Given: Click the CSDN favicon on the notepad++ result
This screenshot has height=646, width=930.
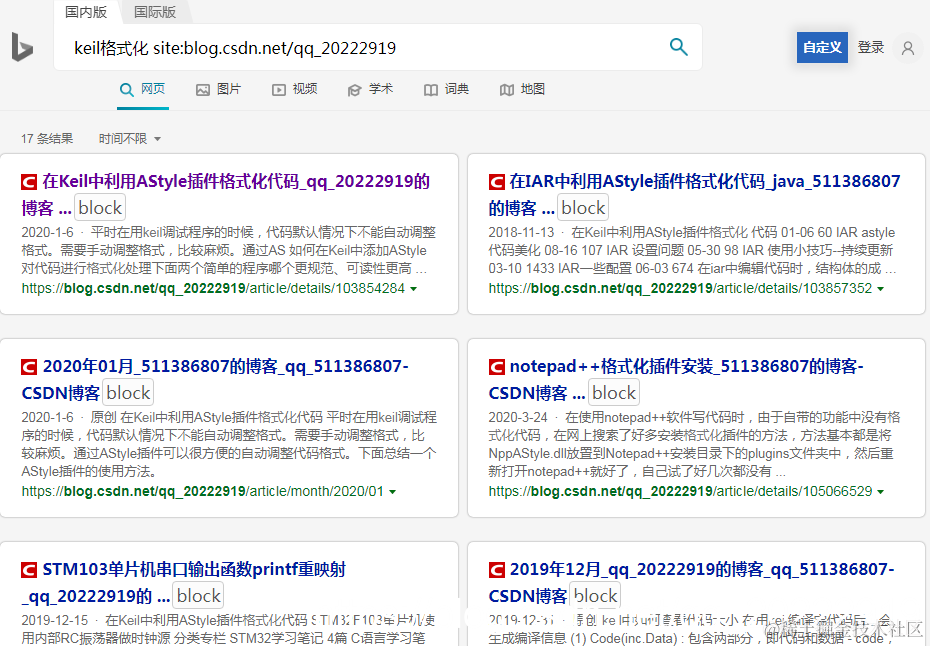Looking at the screenshot, I should point(496,367).
